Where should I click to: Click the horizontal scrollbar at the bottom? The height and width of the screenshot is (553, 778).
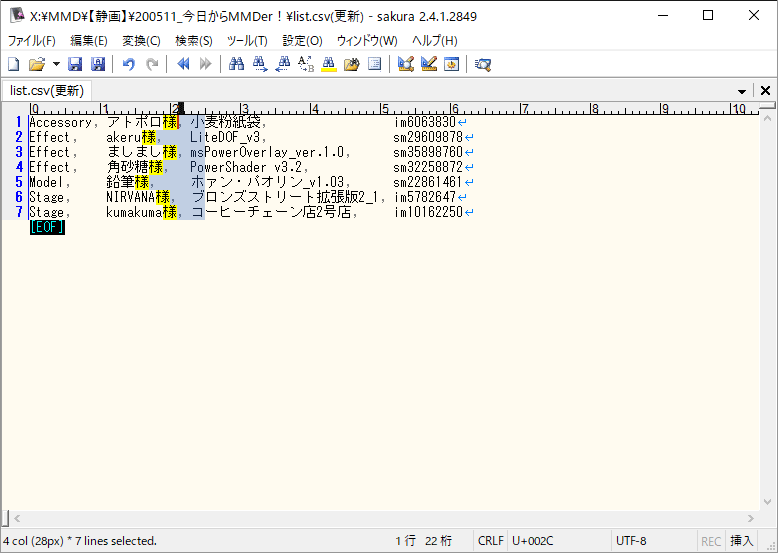380,518
